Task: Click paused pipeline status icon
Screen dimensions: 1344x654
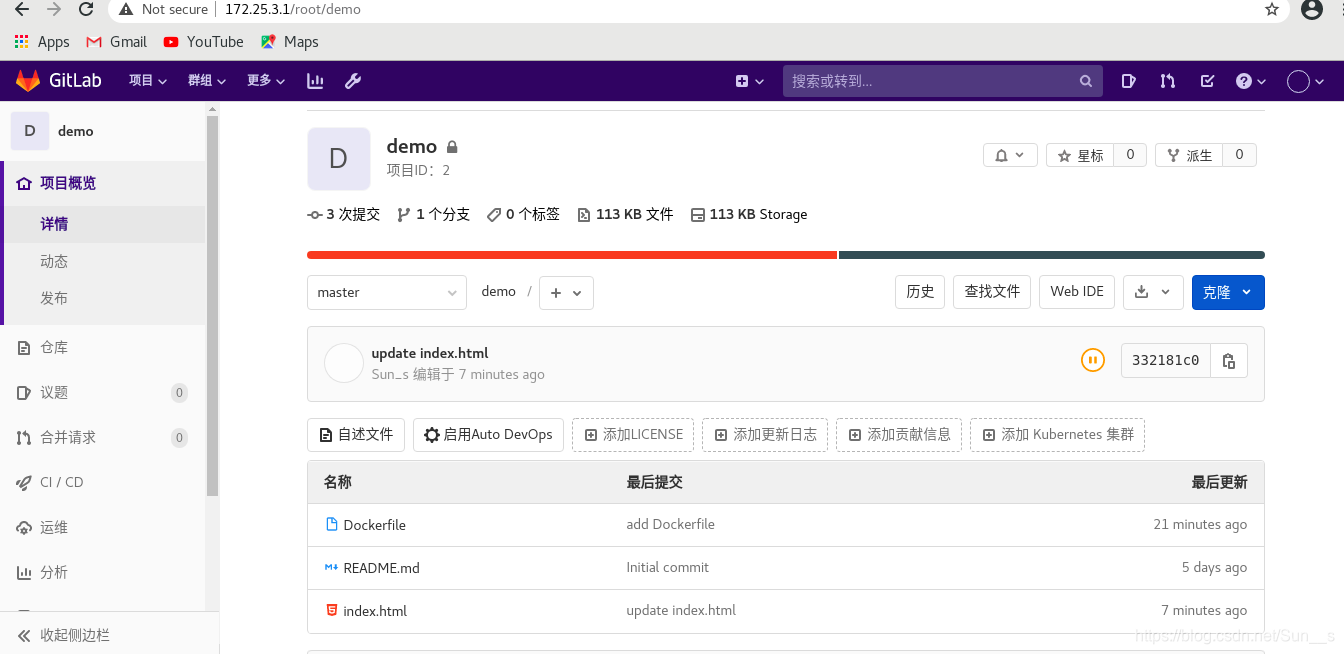Action: click(x=1093, y=360)
